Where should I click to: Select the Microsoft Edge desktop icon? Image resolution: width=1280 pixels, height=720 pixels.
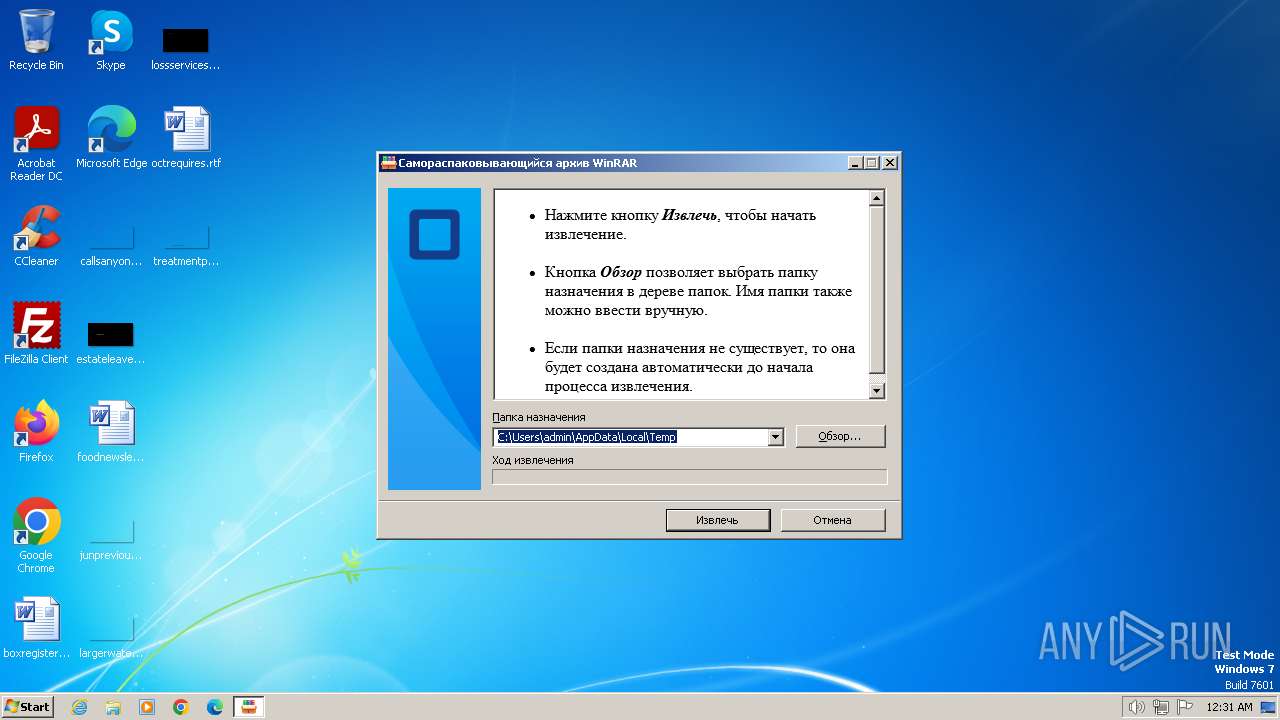[111, 138]
